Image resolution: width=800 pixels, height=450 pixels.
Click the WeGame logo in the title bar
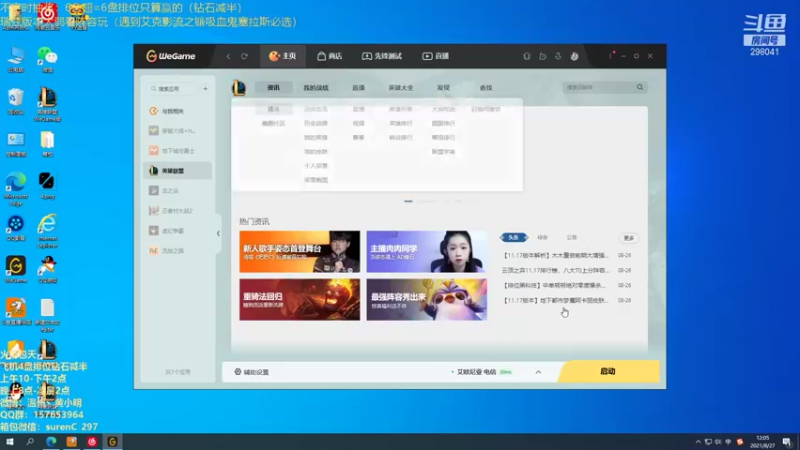click(170, 56)
